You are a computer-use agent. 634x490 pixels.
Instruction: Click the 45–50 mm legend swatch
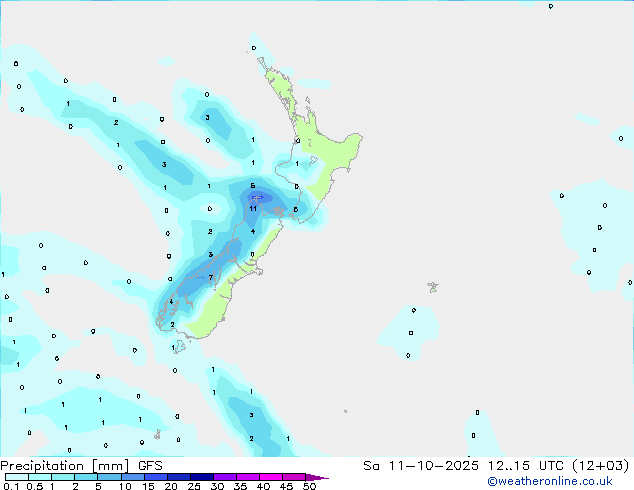pyautogui.click(x=294, y=477)
